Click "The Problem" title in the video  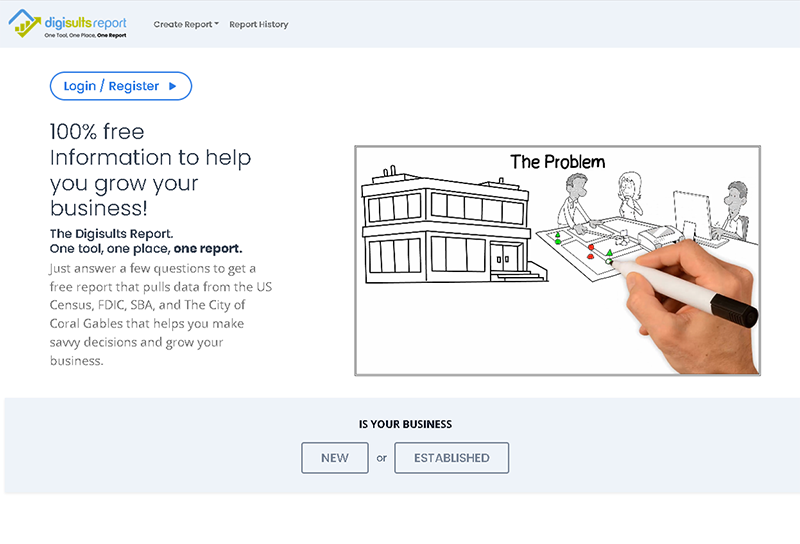pyautogui.click(x=557, y=161)
